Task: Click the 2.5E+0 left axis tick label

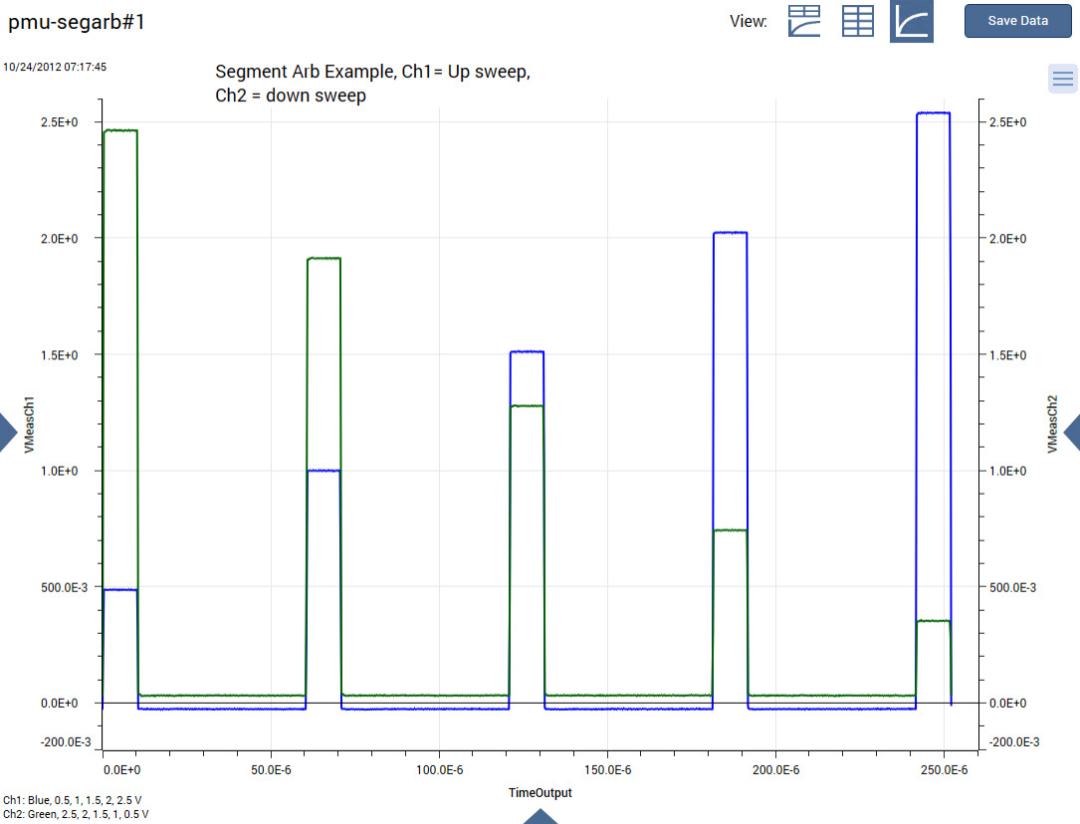Action: tap(59, 122)
